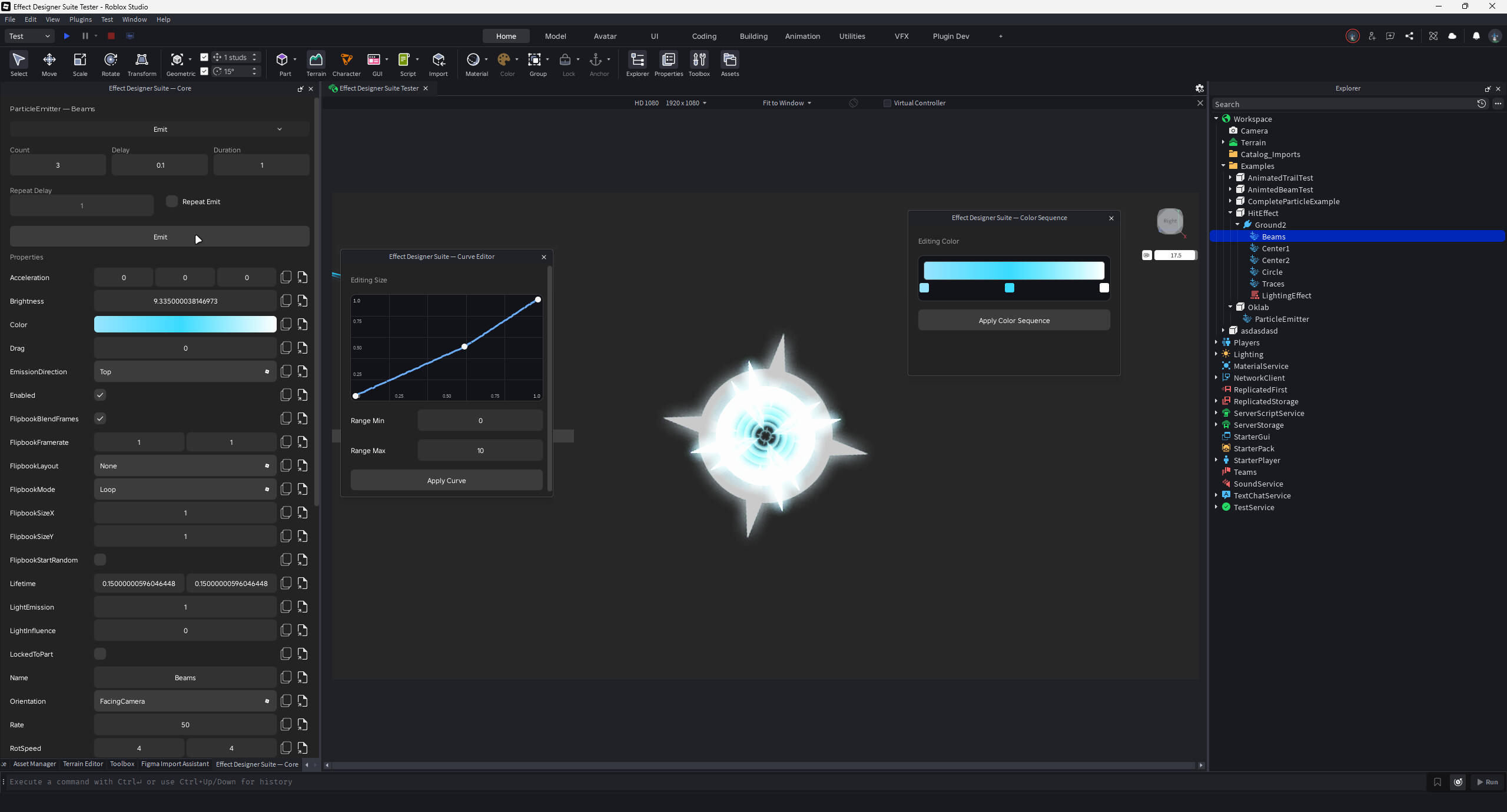The width and height of the screenshot is (1507, 812).
Task: Select the middle curve keypoint
Action: (x=464, y=347)
